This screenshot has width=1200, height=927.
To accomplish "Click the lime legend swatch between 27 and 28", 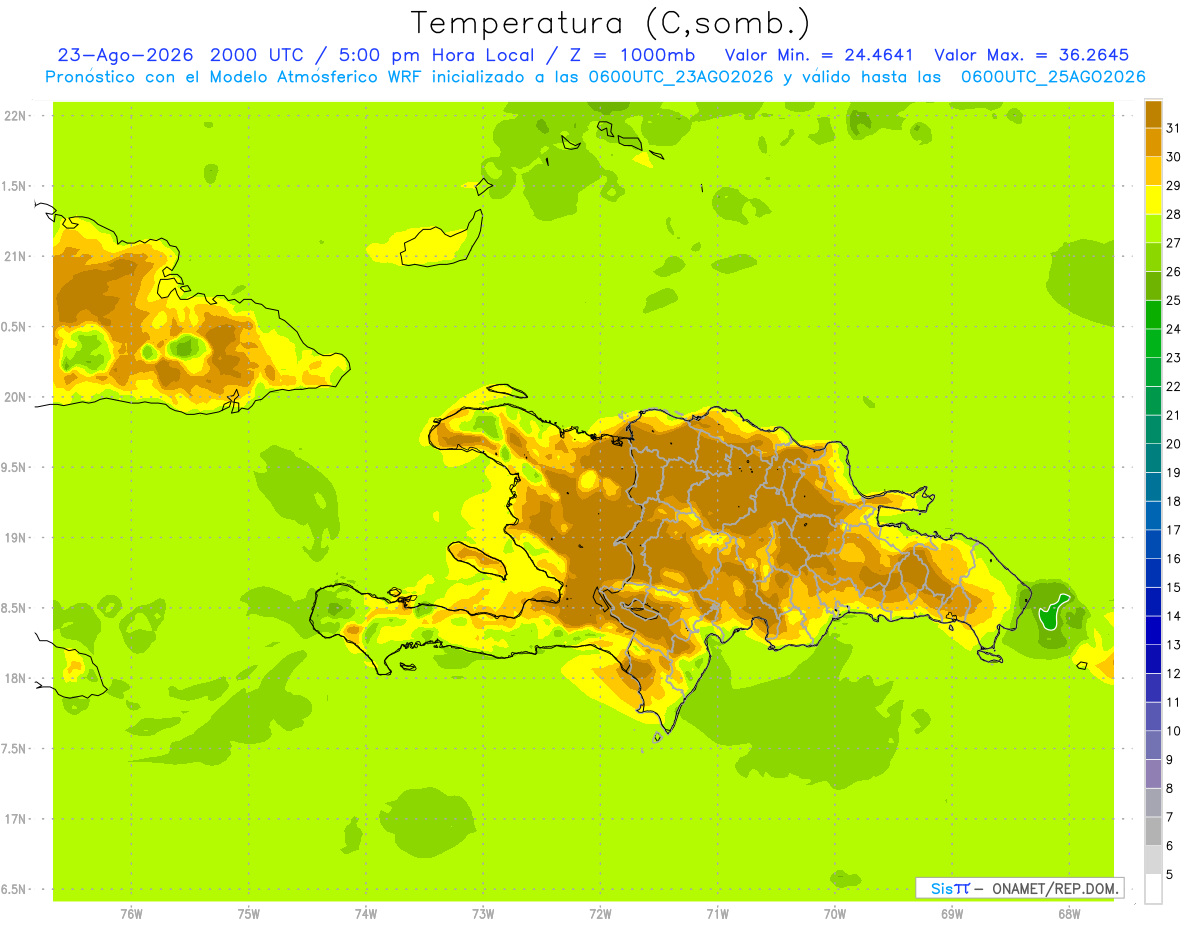I will click(x=1153, y=228).
